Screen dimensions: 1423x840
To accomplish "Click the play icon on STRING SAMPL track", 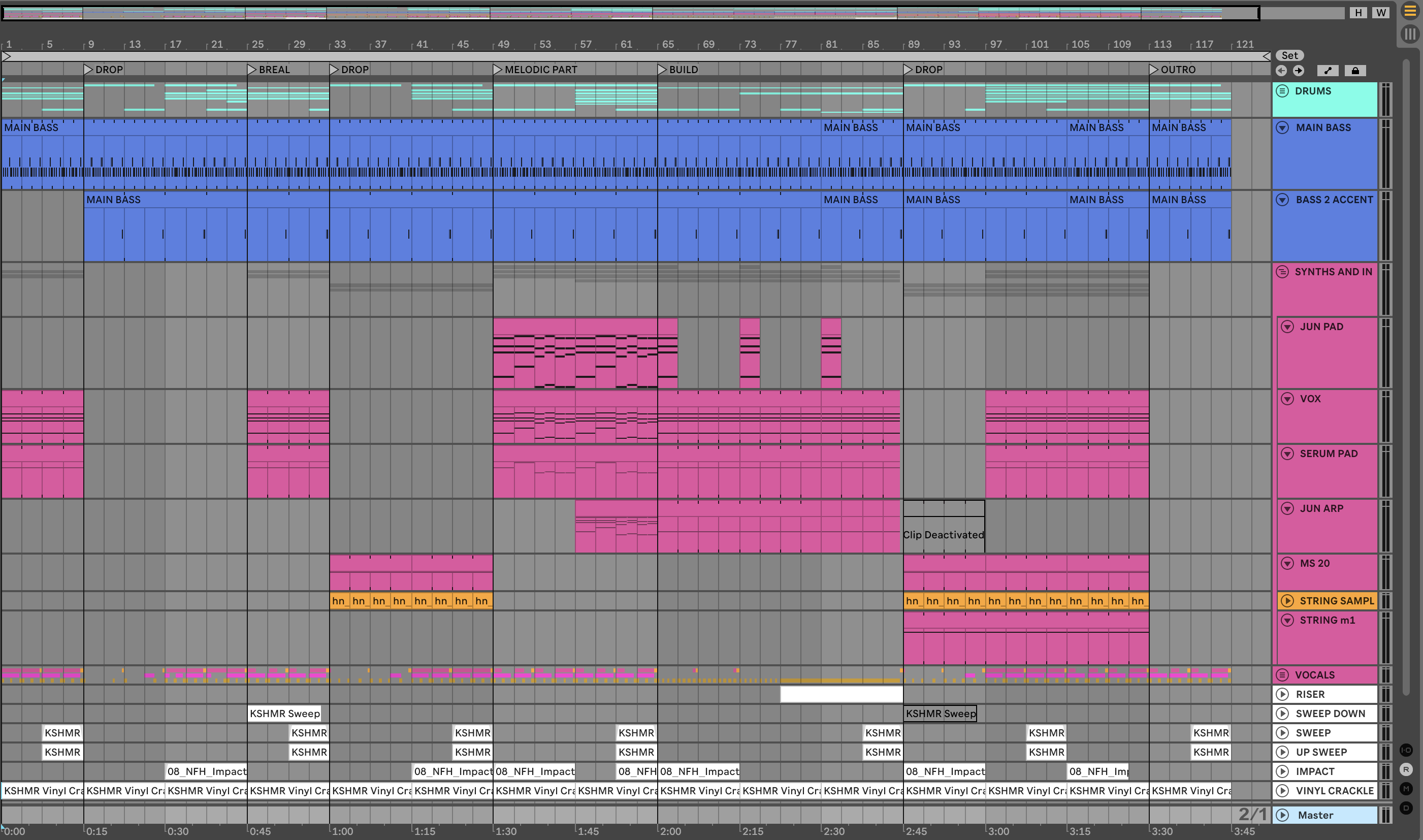I will pyautogui.click(x=1287, y=601).
